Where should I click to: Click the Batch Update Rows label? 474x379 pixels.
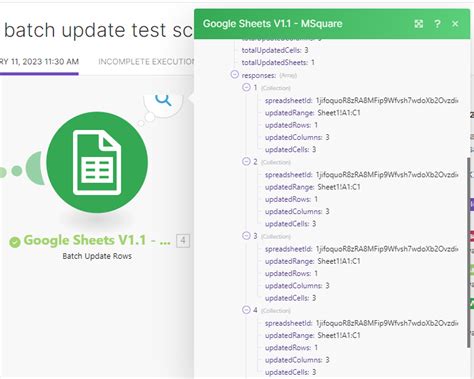coord(97,256)
